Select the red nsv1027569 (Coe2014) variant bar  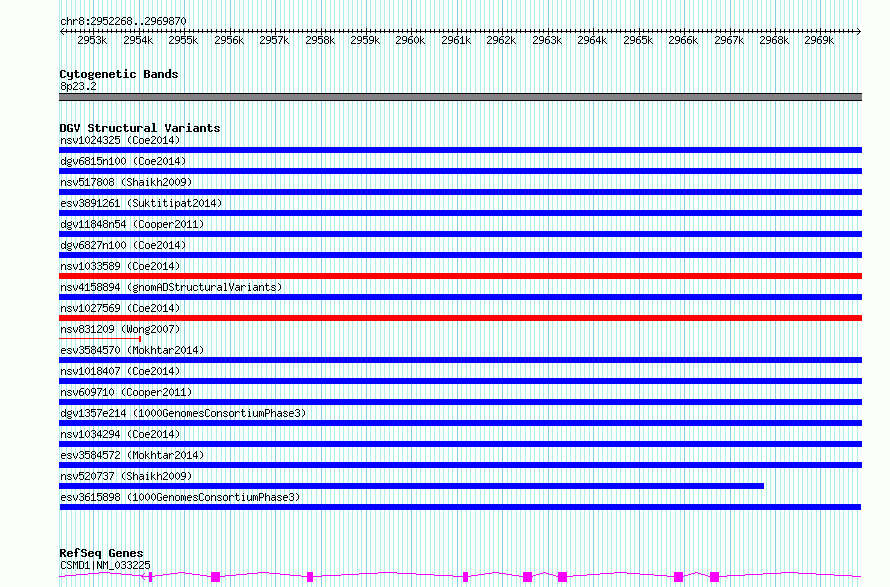(x=460, y=318)
